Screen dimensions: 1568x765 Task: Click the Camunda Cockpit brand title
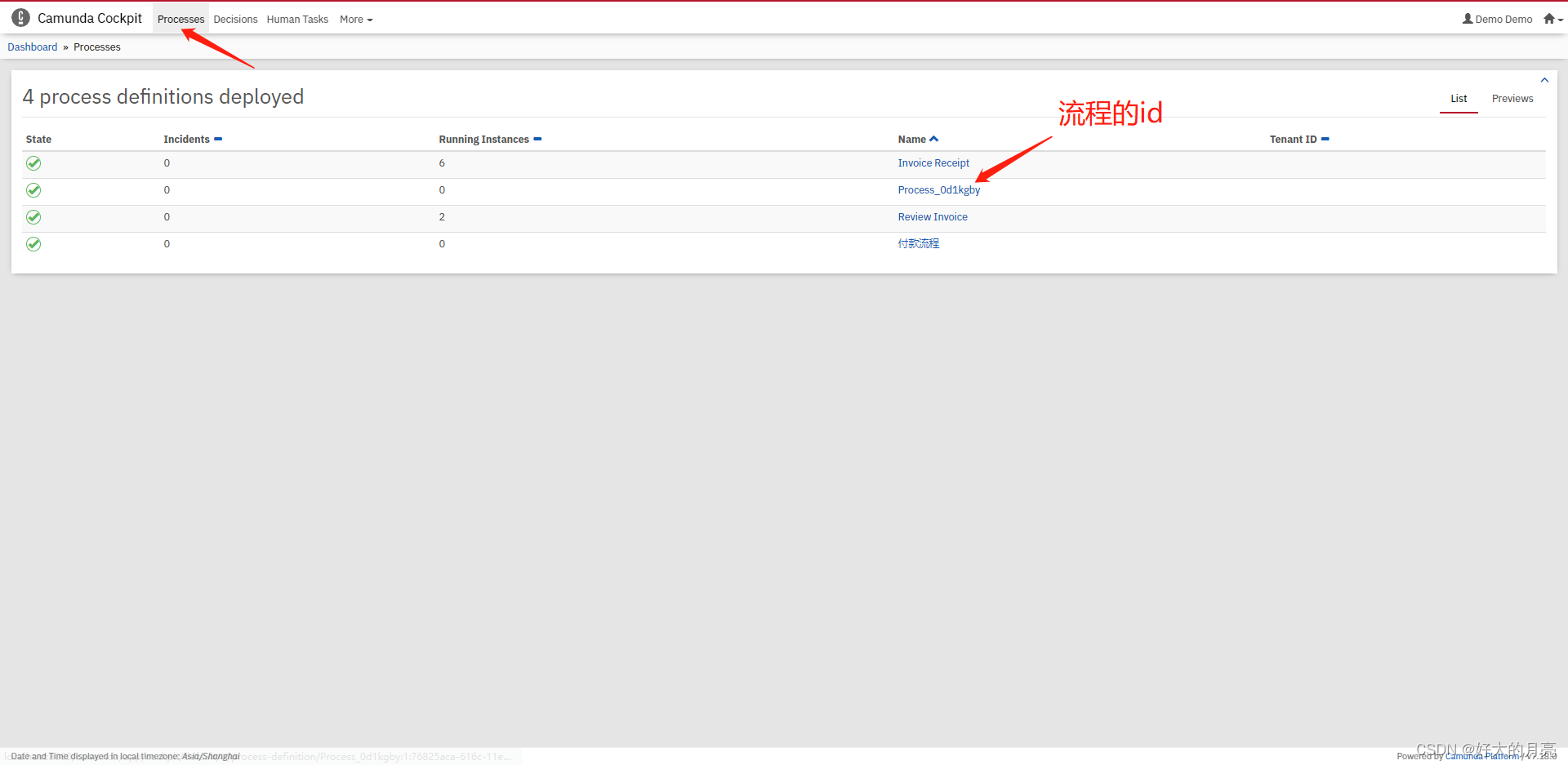pyautogui.click(x=90, y=18)
